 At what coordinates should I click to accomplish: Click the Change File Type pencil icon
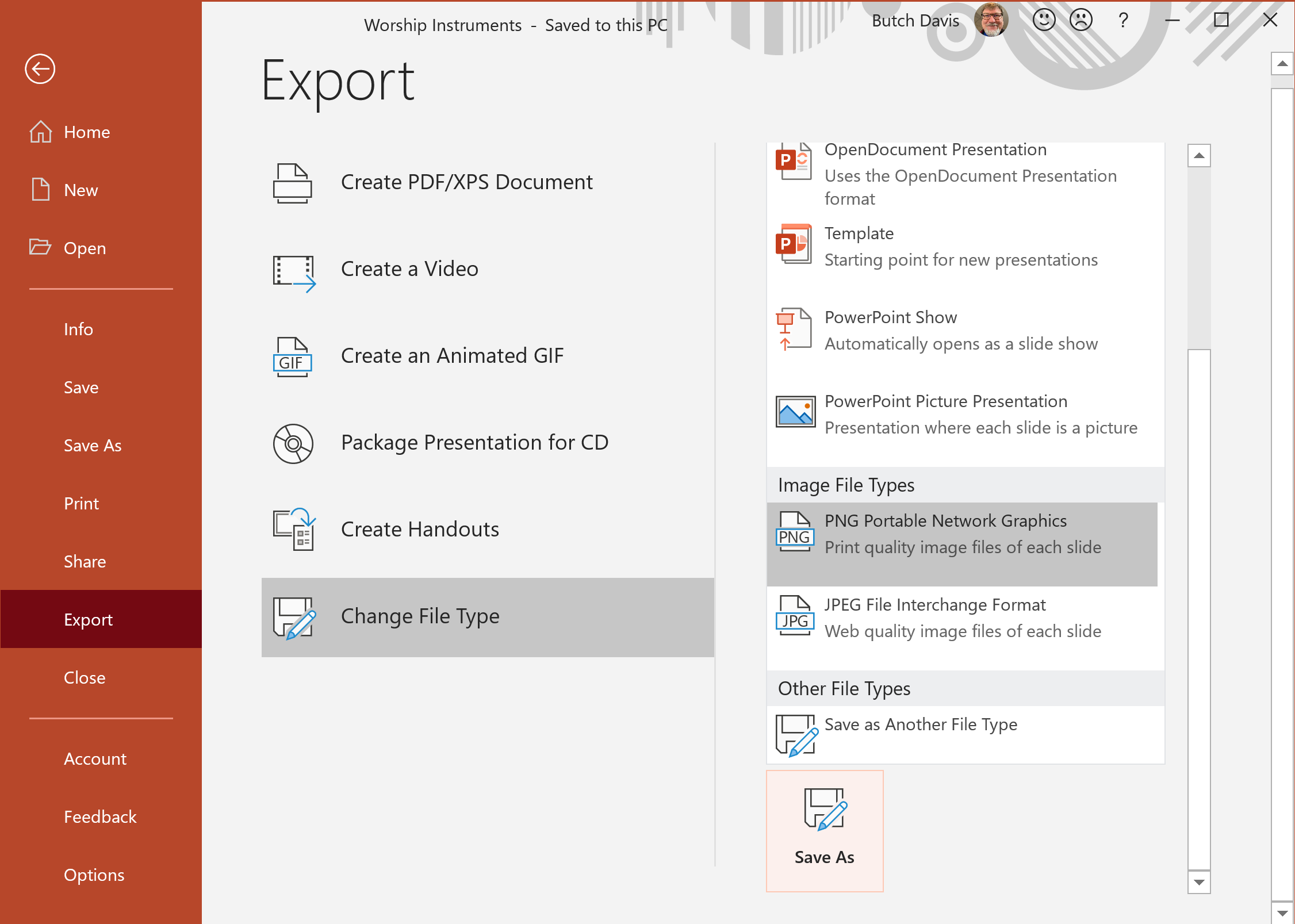(294, 618)
